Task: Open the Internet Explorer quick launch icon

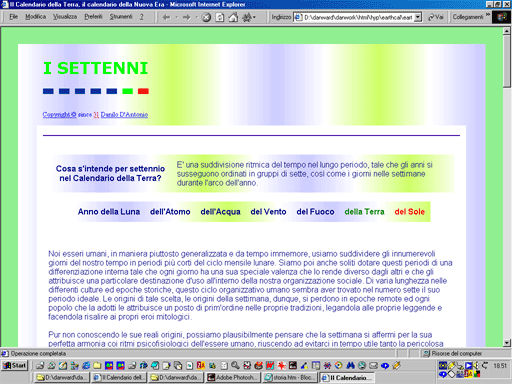Action: (86, 366)
